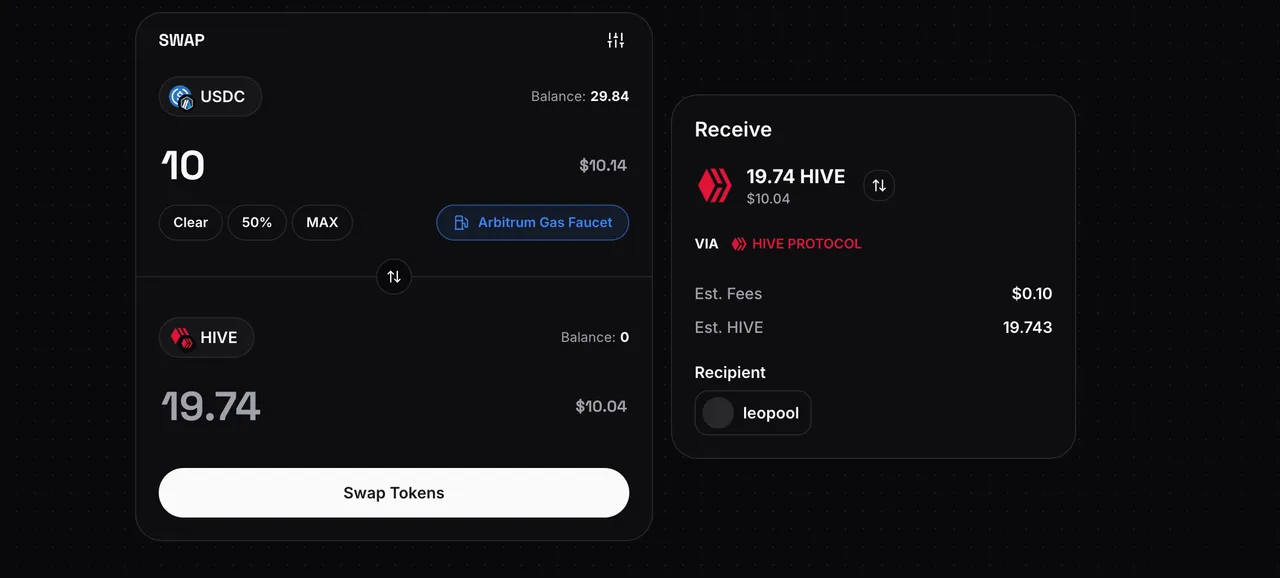Click the Swap Tokens button
This screenshot has height=578, width=1280.
click(x=394, y=493)
